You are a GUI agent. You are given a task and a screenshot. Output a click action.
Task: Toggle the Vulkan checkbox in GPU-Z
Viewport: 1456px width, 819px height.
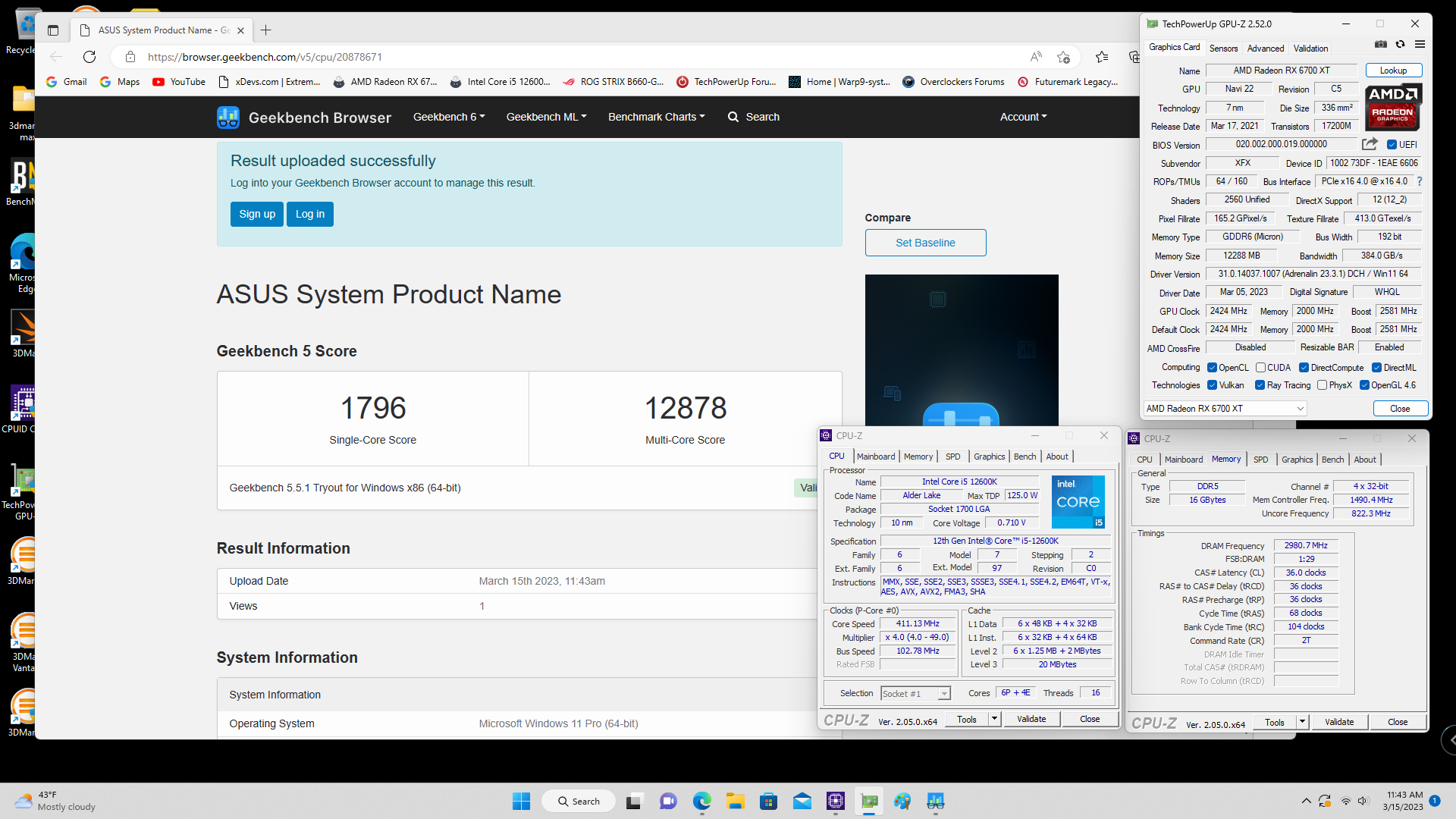pos(1212,385)
